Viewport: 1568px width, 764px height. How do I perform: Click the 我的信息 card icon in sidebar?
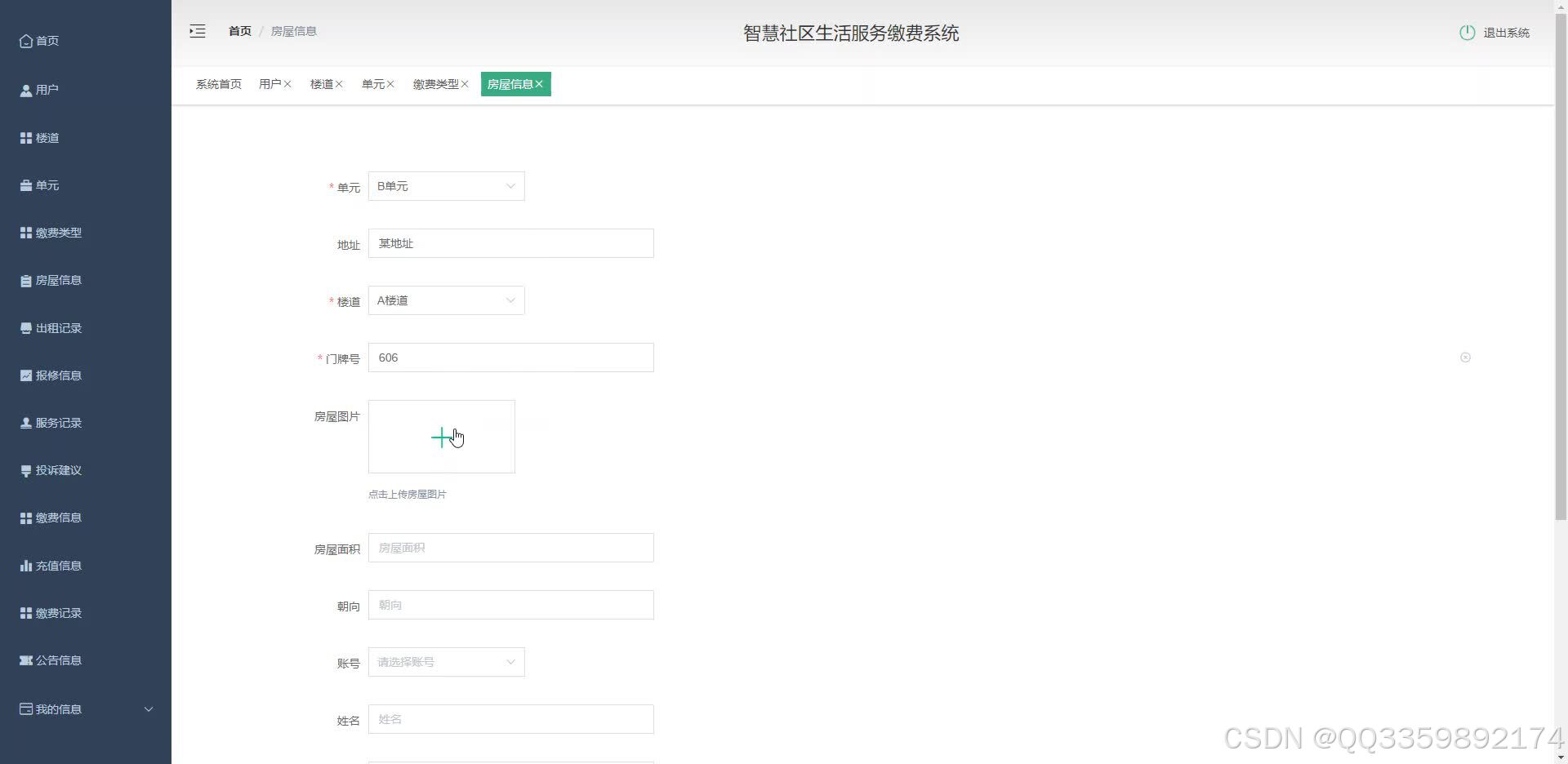click(x=26, y=709)
